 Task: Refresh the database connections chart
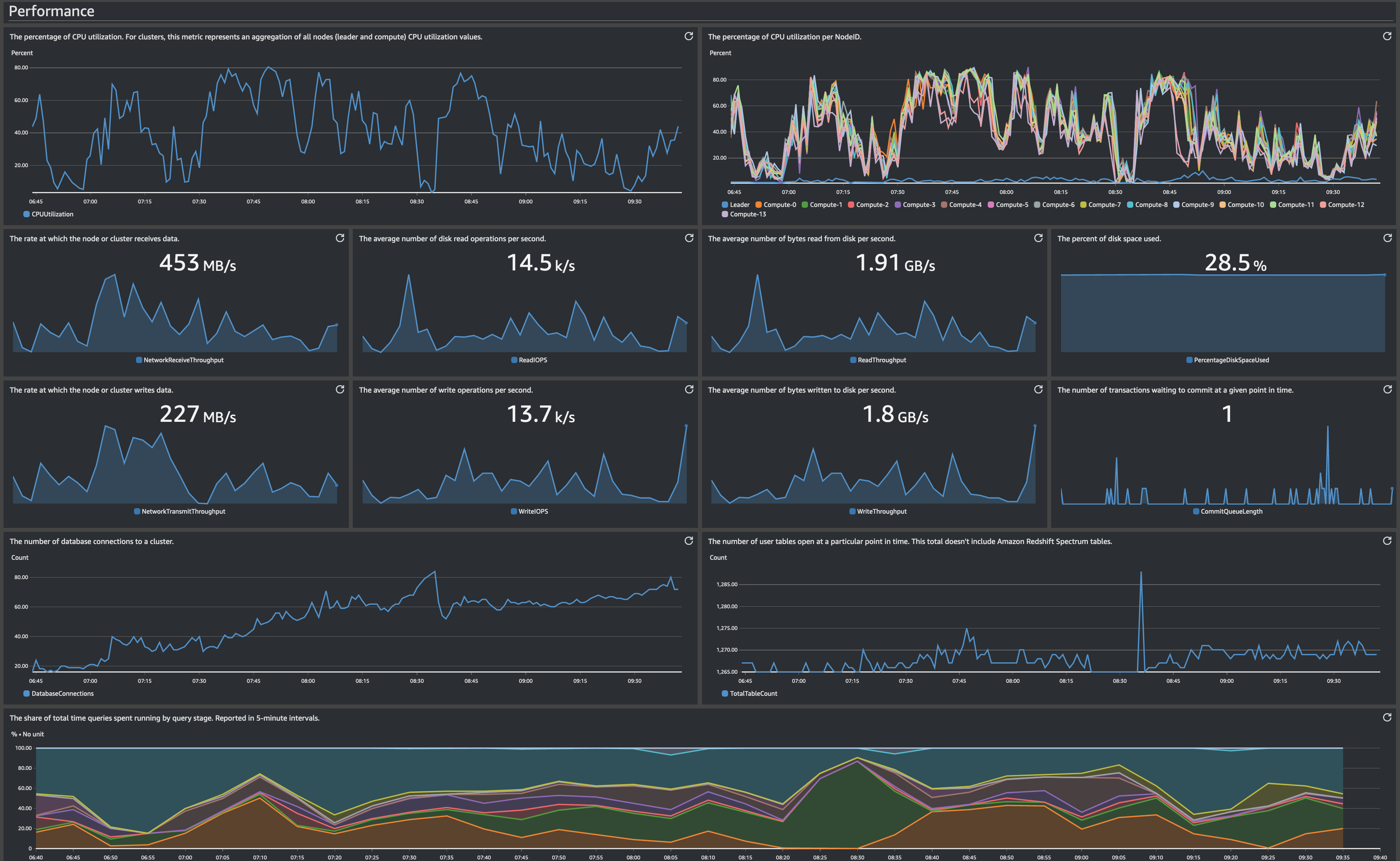(x=688, y=541)
